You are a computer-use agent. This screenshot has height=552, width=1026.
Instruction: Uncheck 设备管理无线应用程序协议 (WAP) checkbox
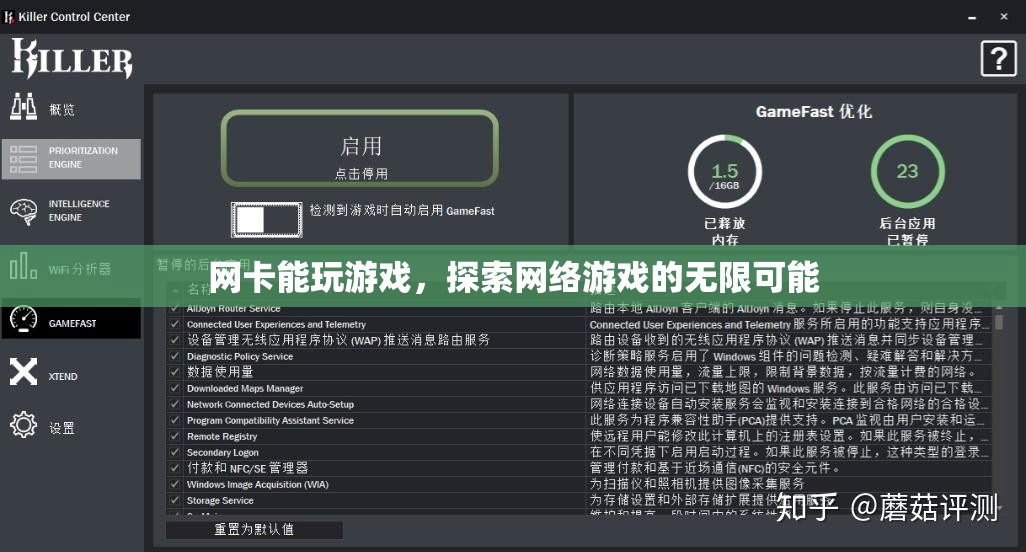[x=175, y=339]
